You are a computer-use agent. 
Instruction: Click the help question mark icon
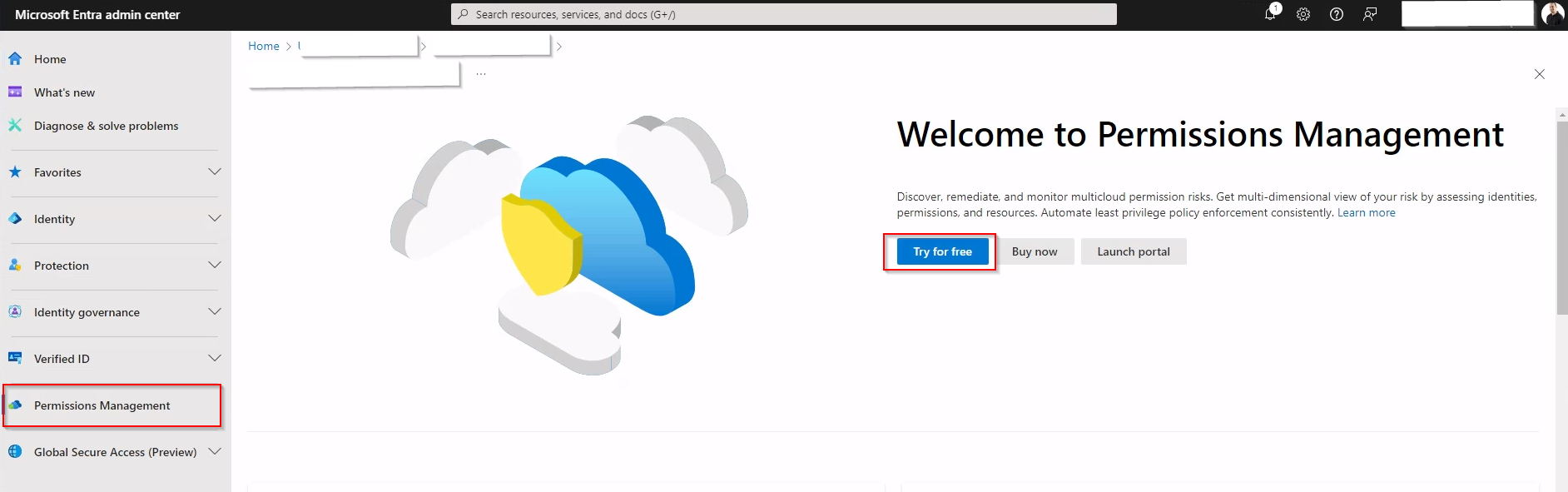coord(1337,14)
